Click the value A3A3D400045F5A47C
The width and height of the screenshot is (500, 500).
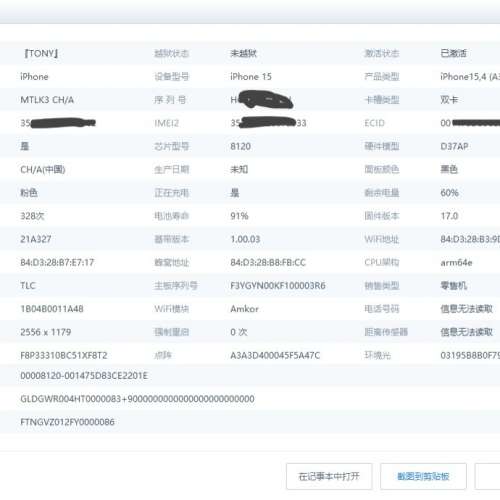coord(275,355)
